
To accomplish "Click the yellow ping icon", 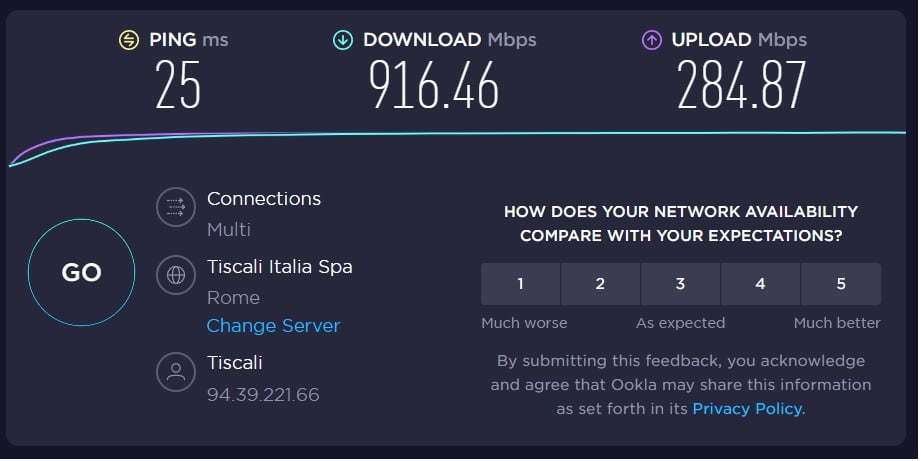I will tap(128, 40).
